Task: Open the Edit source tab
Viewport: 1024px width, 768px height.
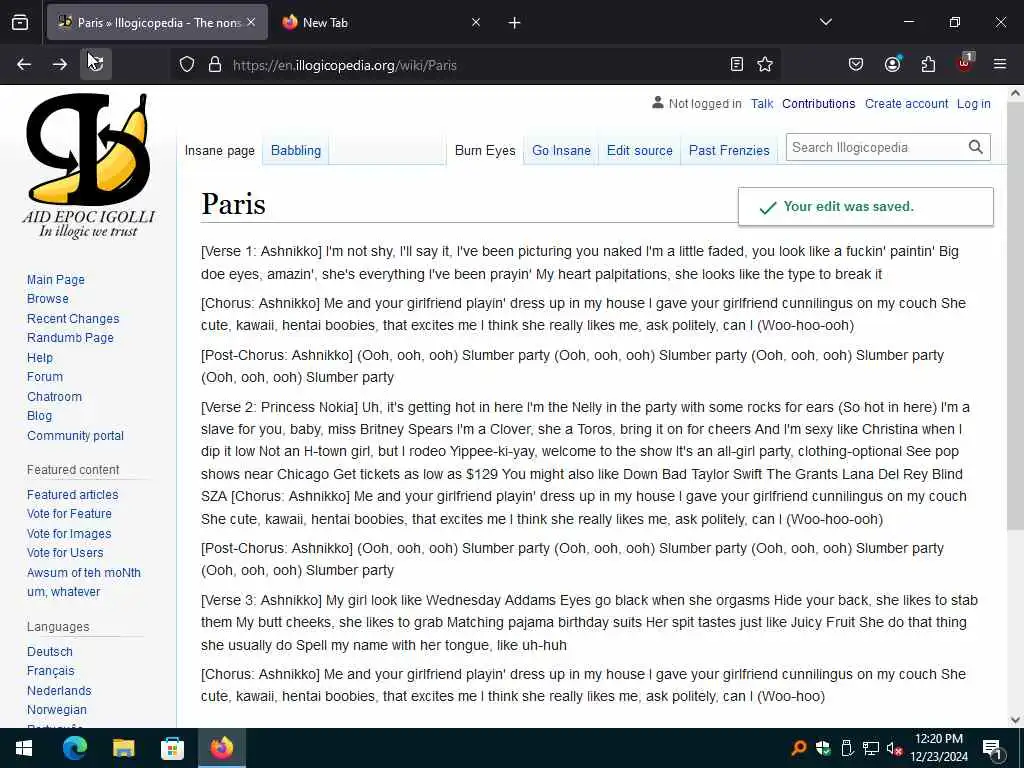Action: [639, 151]
